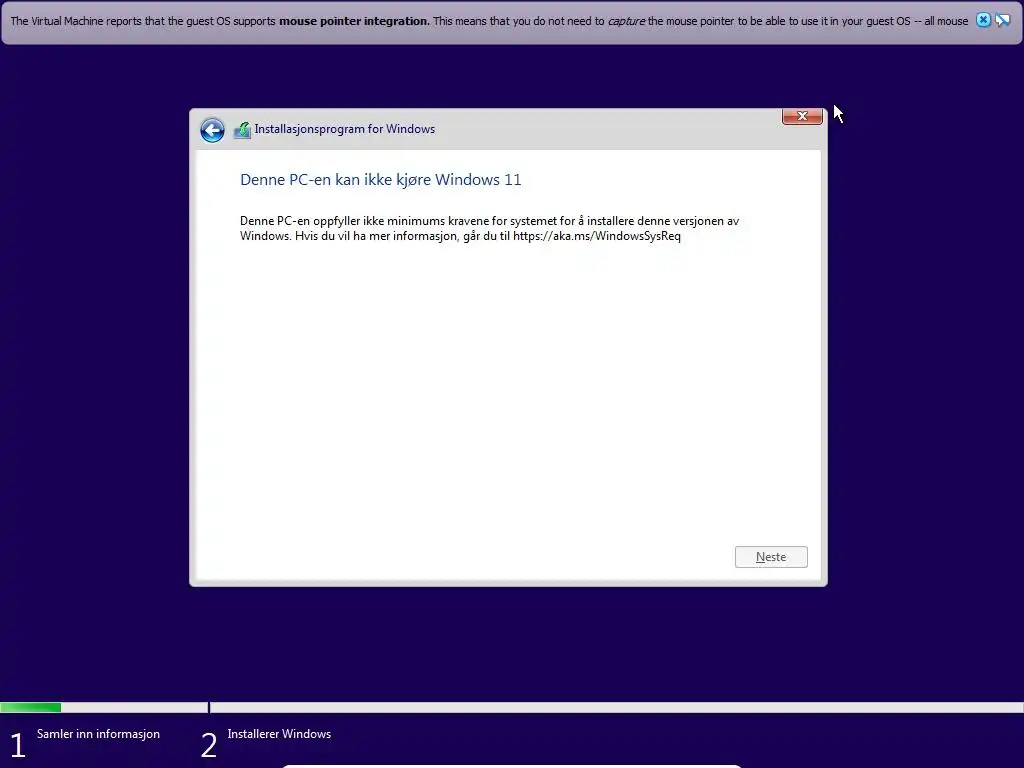Viewport: 1024px width, 768px height.
Task: Click the blue back arrow button
Action: click(212, 130)
